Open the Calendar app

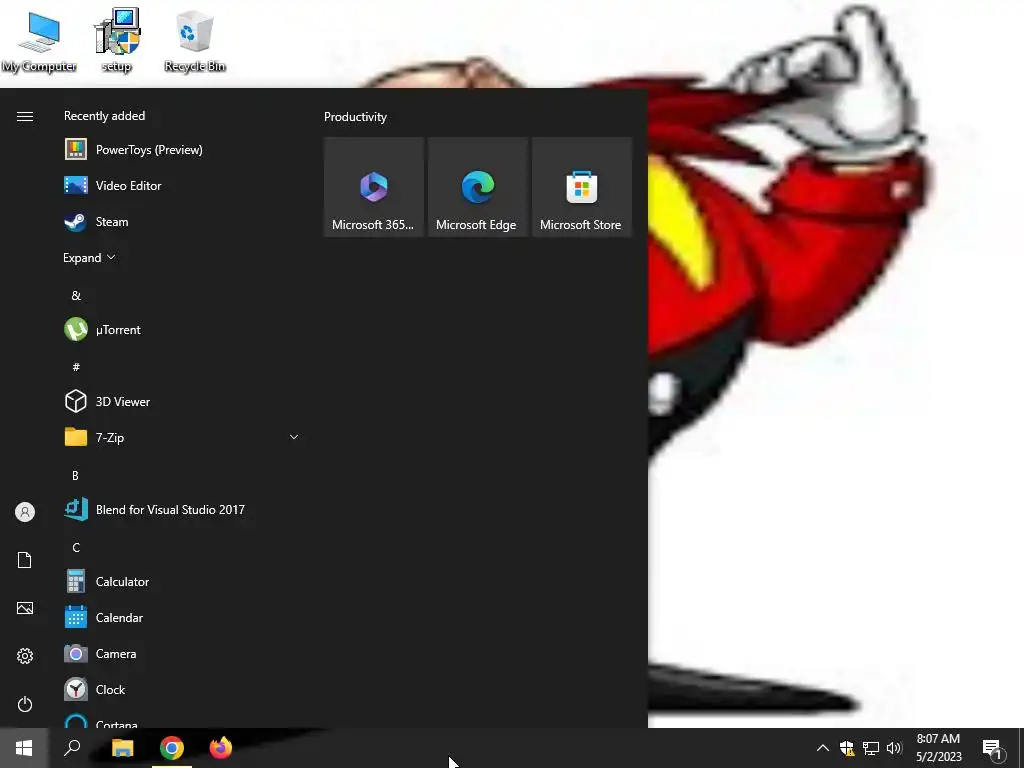point(183,617)
